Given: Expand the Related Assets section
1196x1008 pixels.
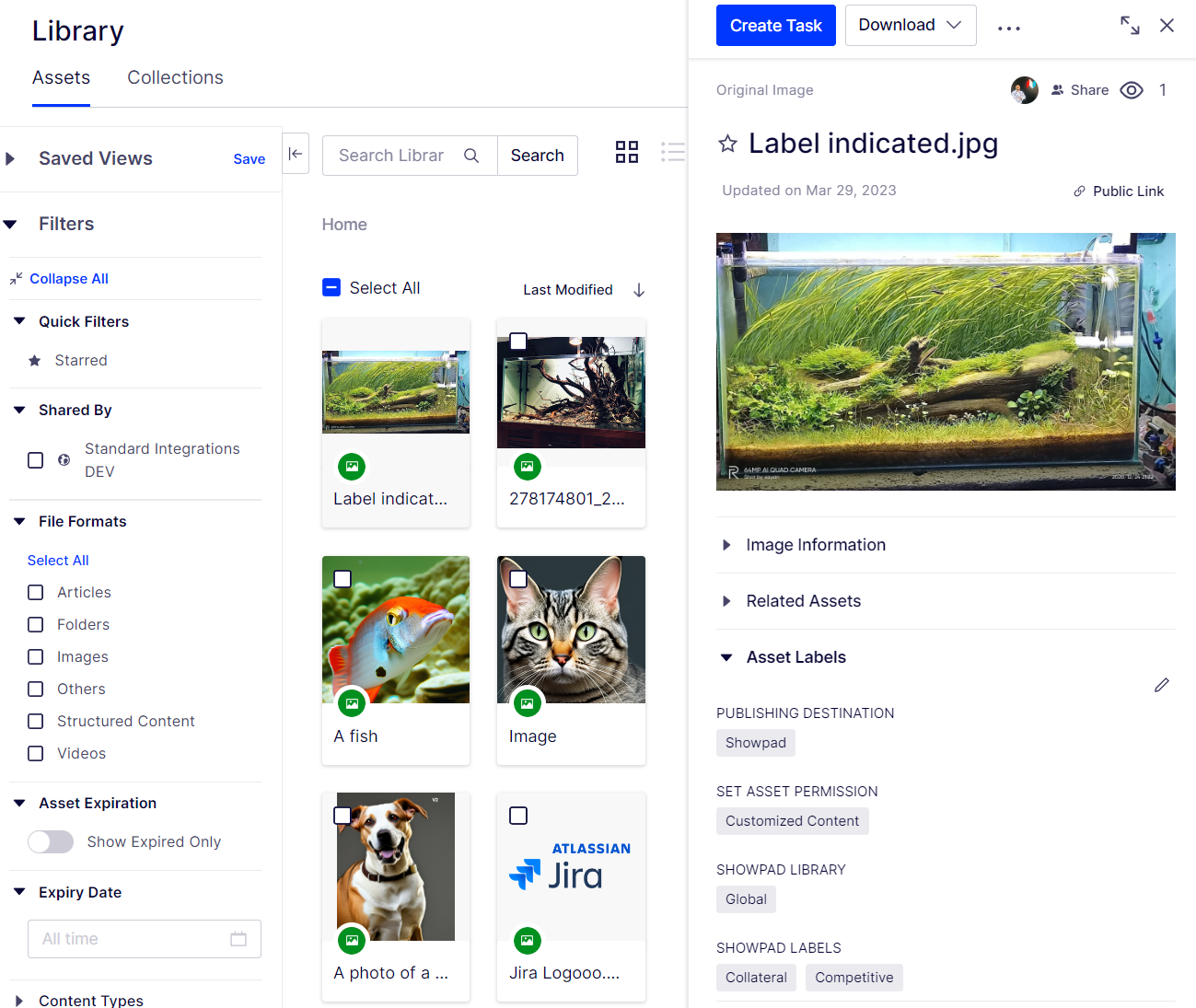Looking at the screenshot, I should click(x=803, y=601).
